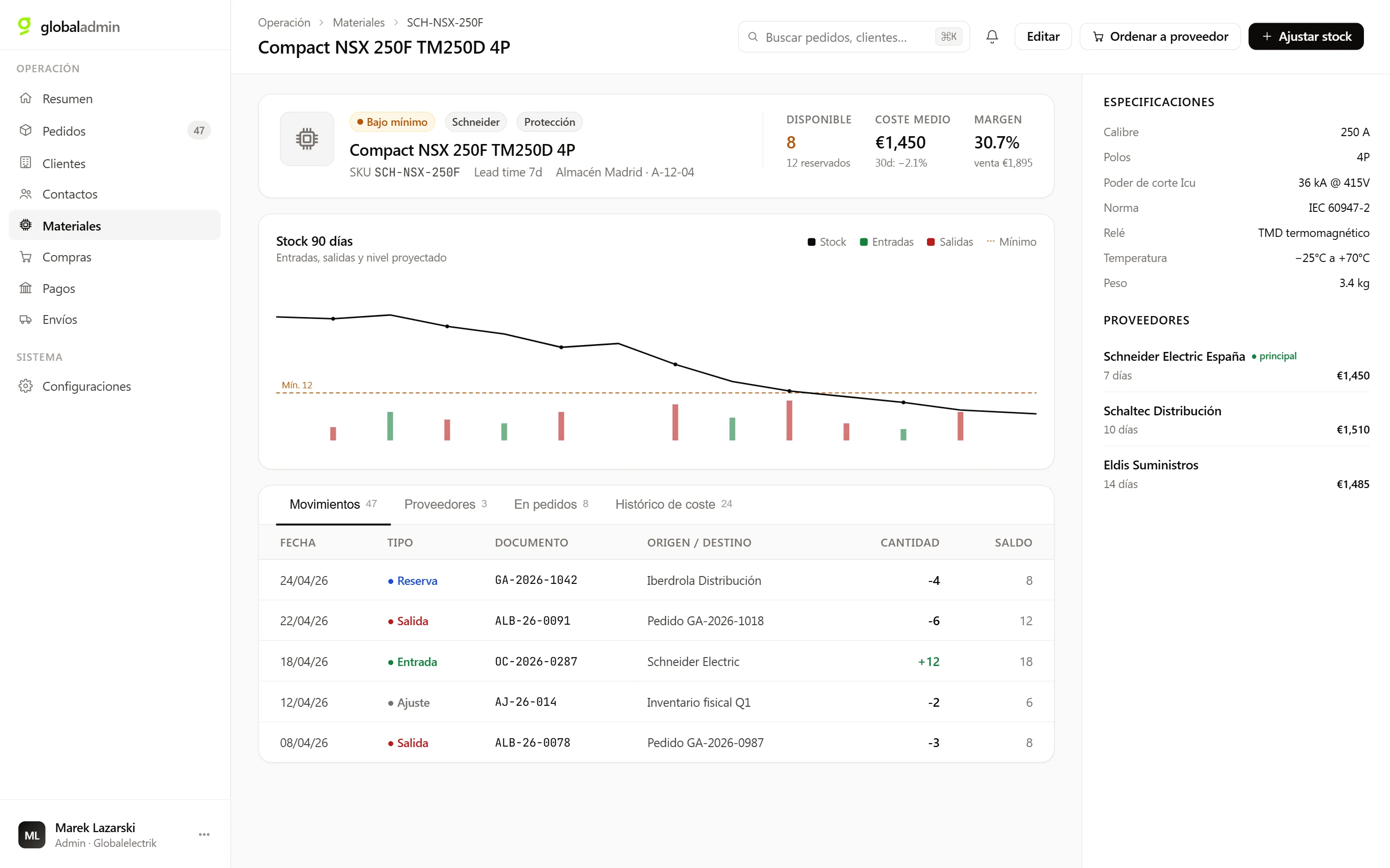This screenshot has height=868, width=1390.
Task: Click the FECHA column header
Action: click(298, 543)
